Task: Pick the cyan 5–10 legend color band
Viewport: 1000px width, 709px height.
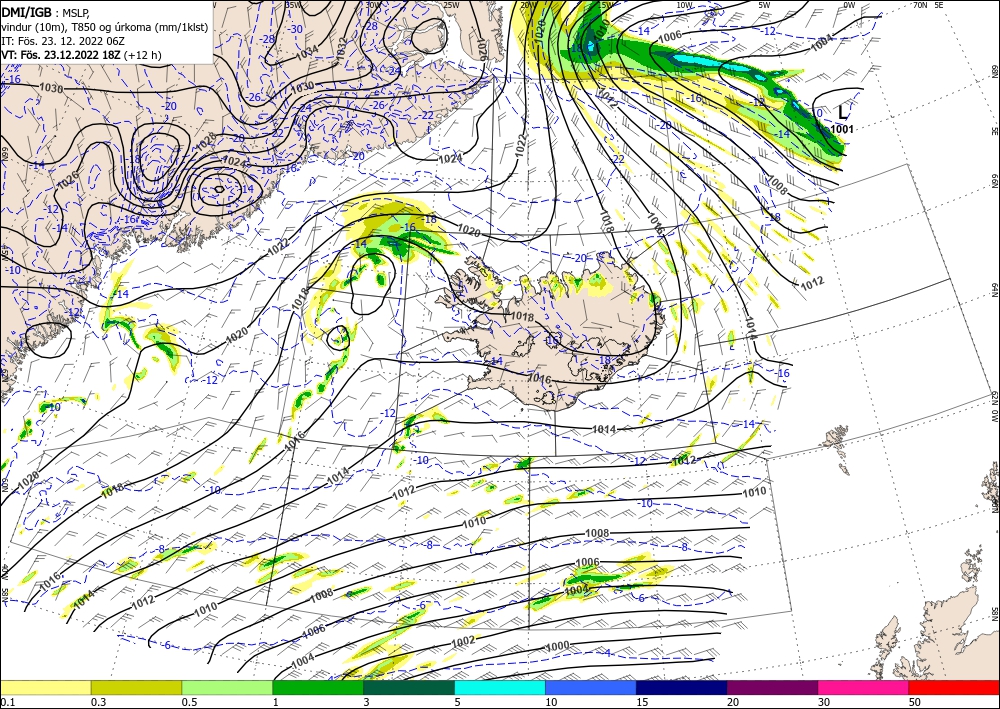Action: 500,687
